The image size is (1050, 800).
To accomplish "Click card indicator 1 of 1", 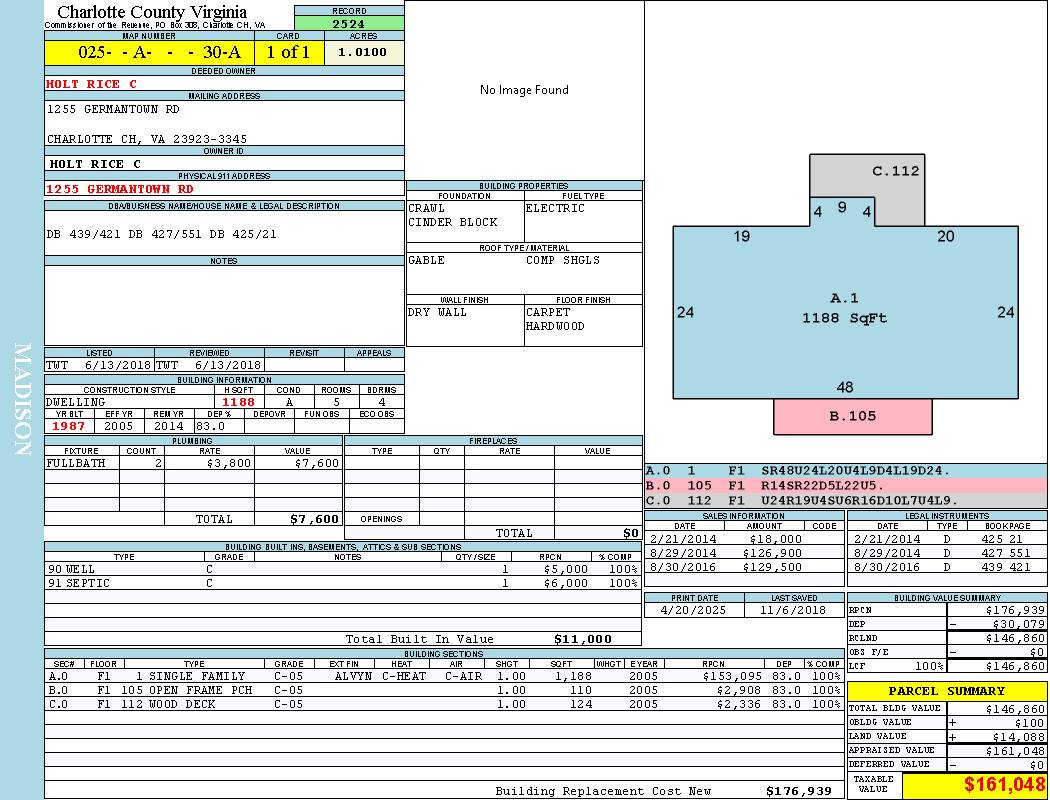I will [x=289, y=52].
